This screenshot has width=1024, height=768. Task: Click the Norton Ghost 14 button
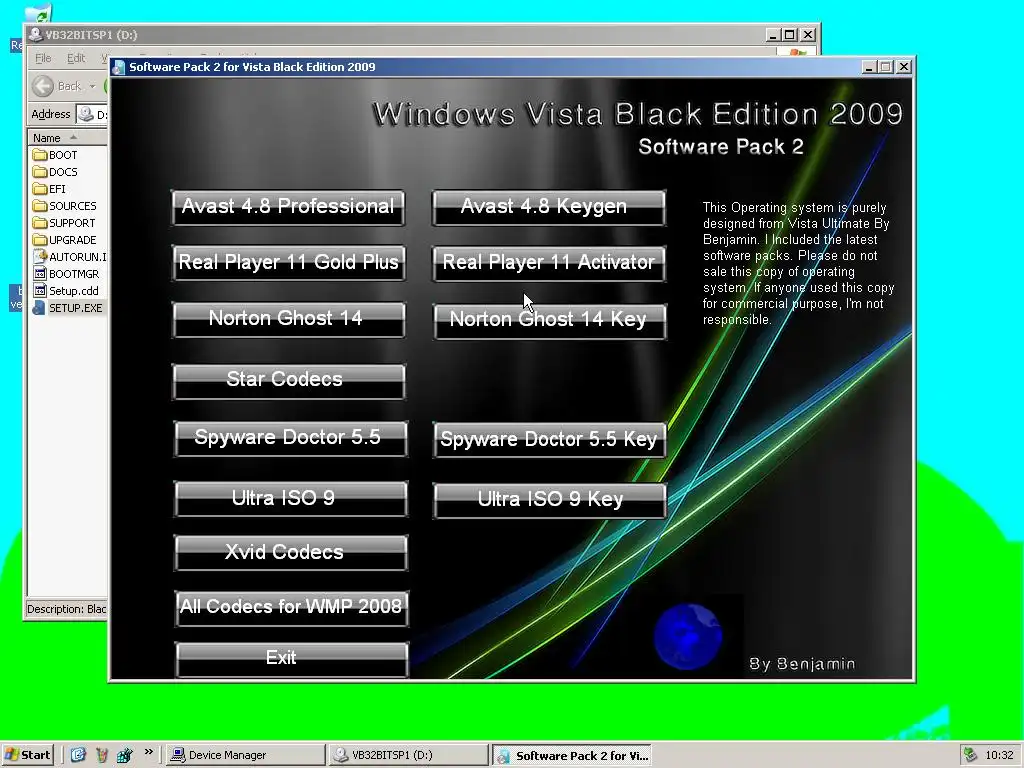click(x=289, y=319)
